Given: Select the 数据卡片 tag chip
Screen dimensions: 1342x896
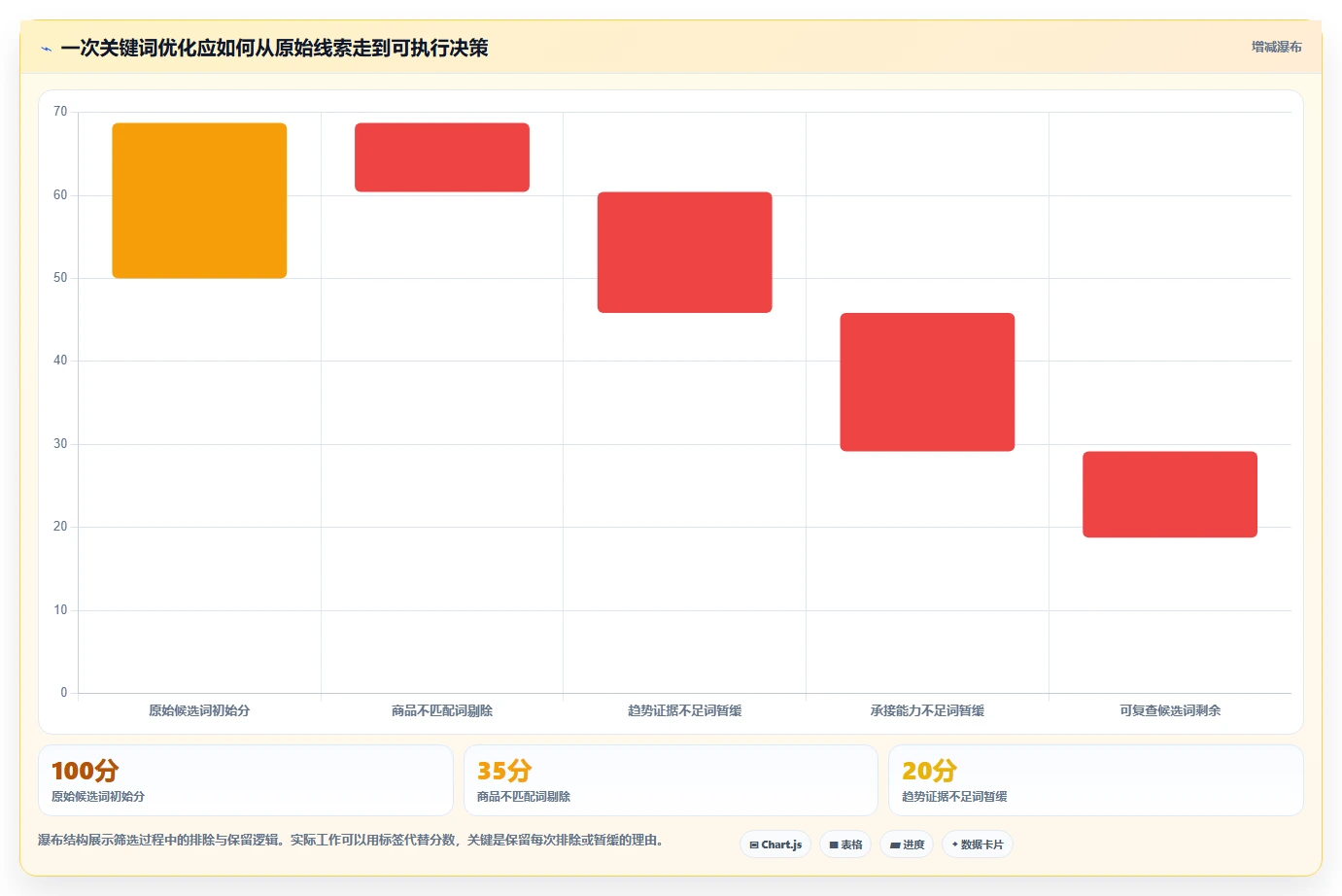Looking at the screenshot, I should coord(978,844).
